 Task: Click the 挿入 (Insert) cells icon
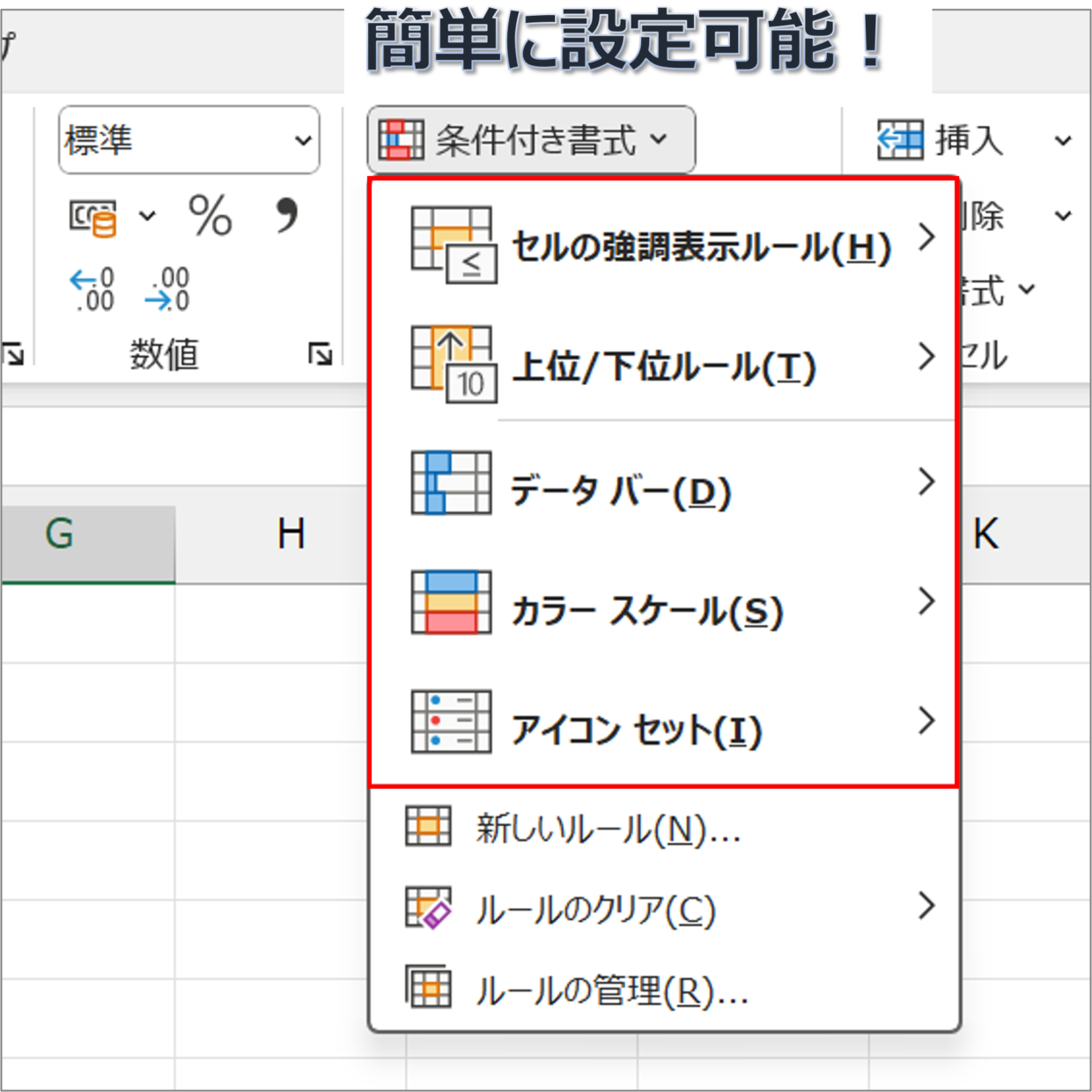pyautogui.click(x=899, y=140)
